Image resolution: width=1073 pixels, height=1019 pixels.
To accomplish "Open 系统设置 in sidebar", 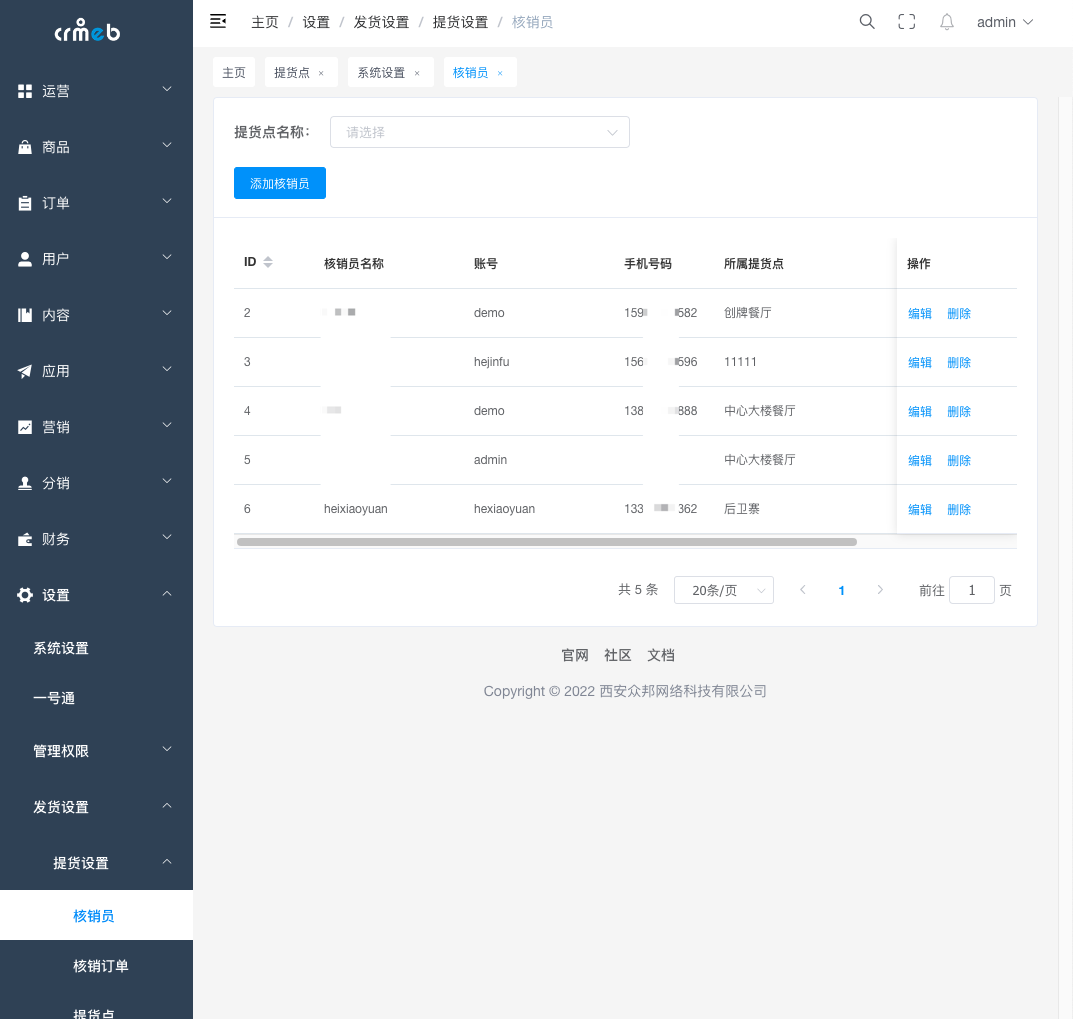I will pyautogui.click(x=61, y=648).
